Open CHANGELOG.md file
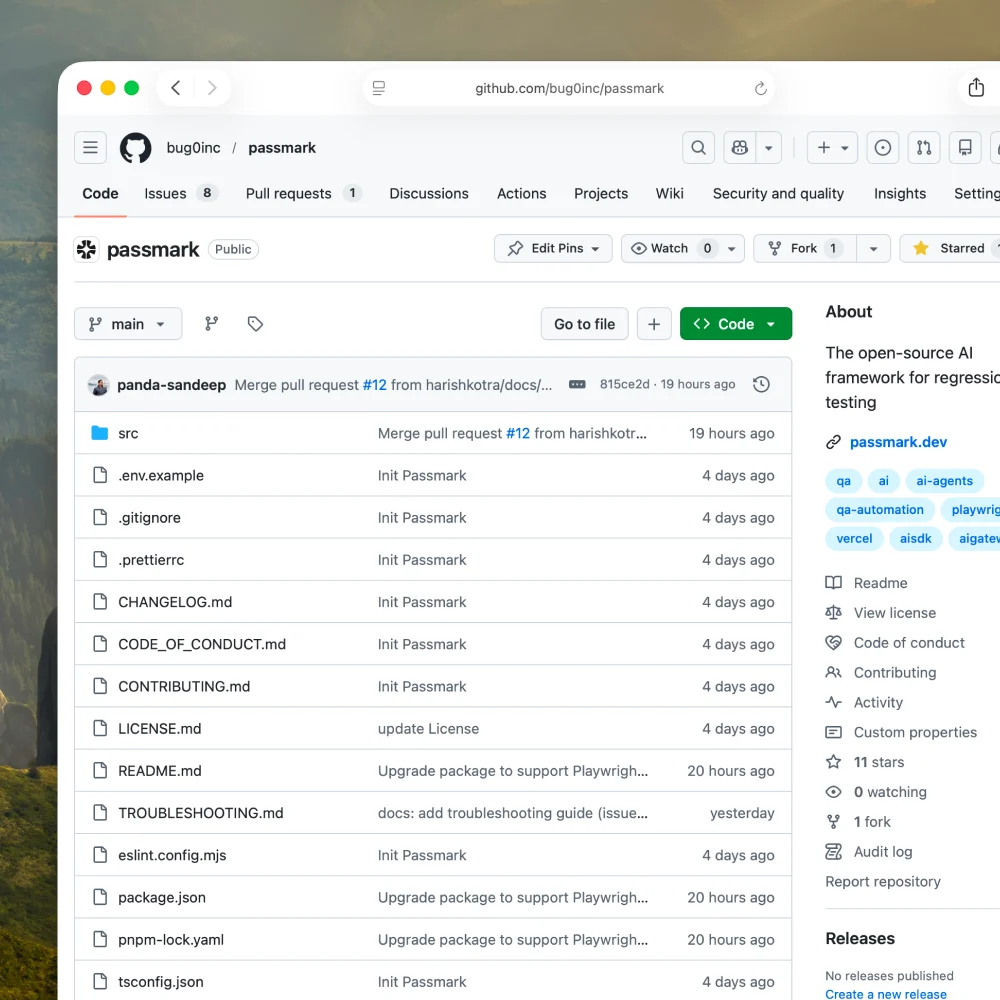Screen dimensions: 1000x1000 pos(175,601)
